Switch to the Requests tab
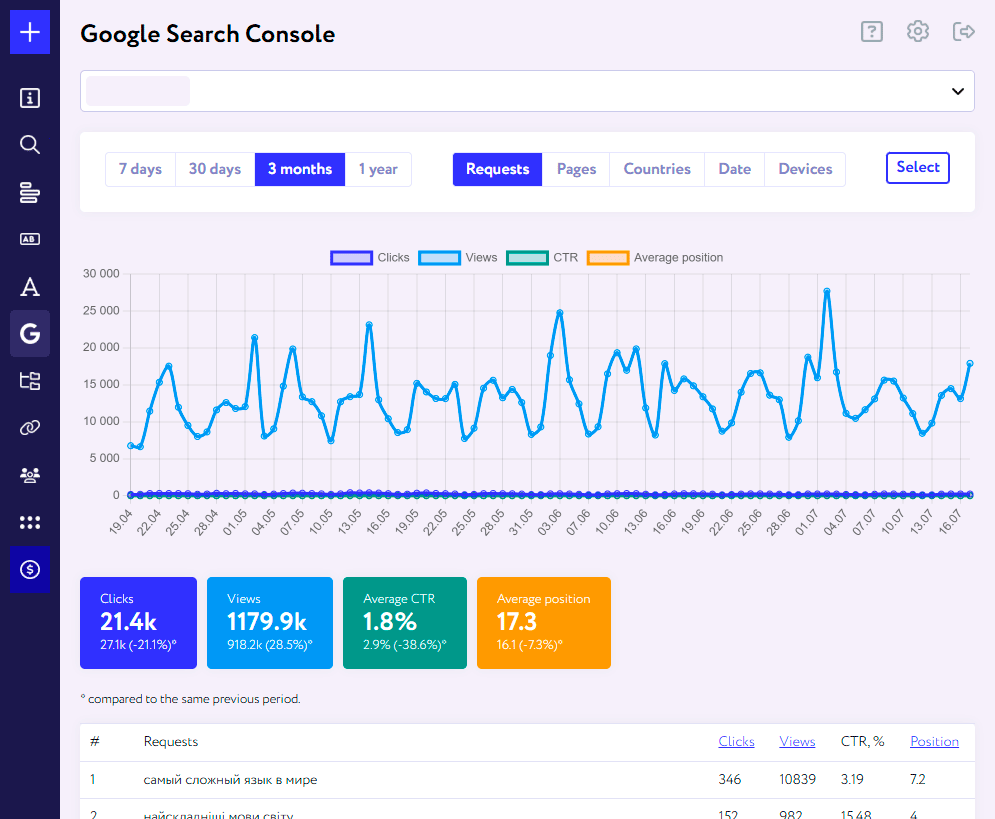Screen dimensions: 995x819 click(498, 169)
